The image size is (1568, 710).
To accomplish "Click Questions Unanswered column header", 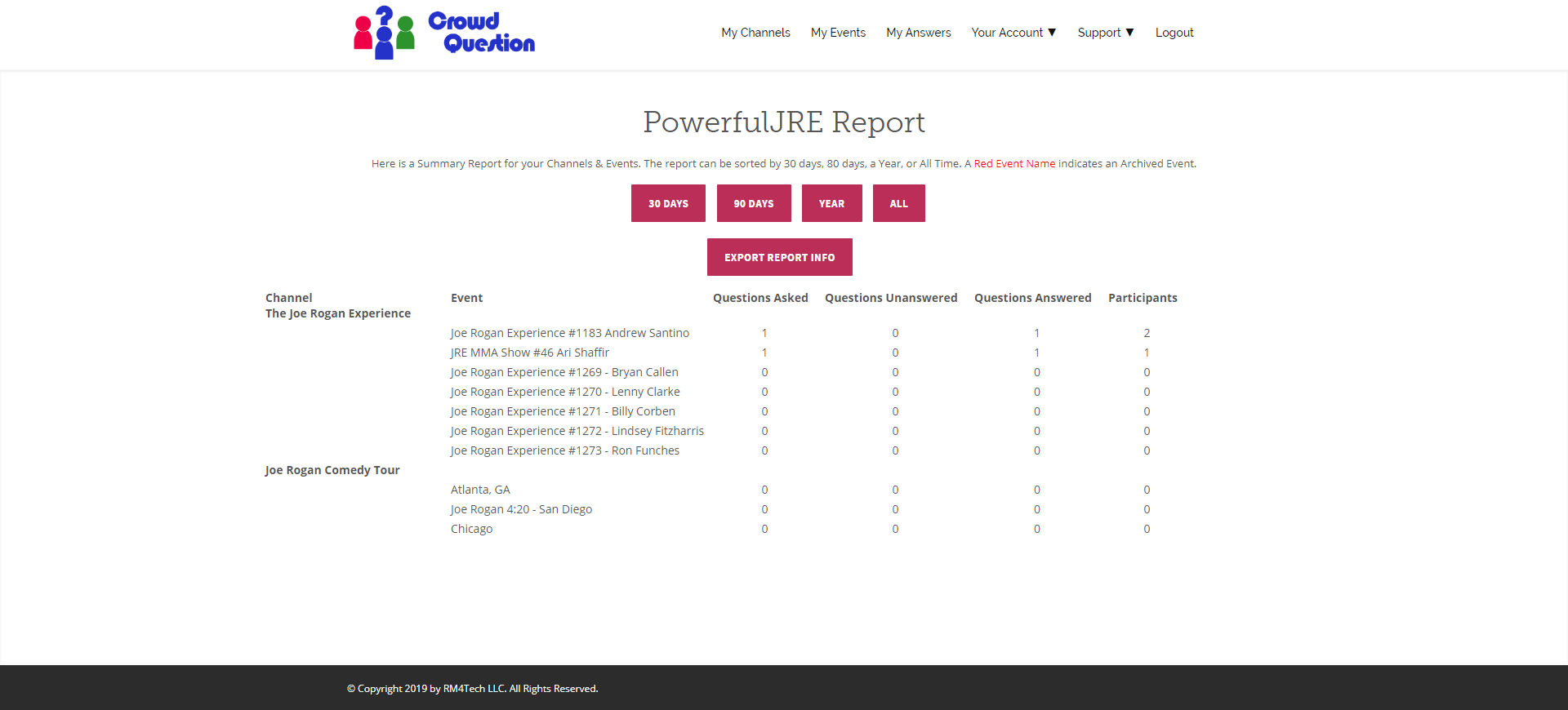I will coord(891,298).
